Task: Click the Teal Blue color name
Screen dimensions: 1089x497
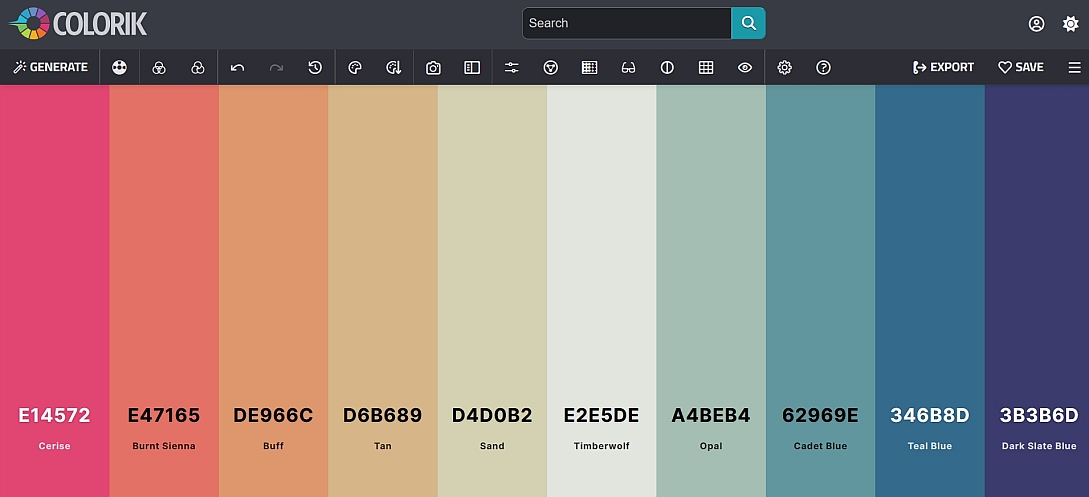Action: coord(929,446)
